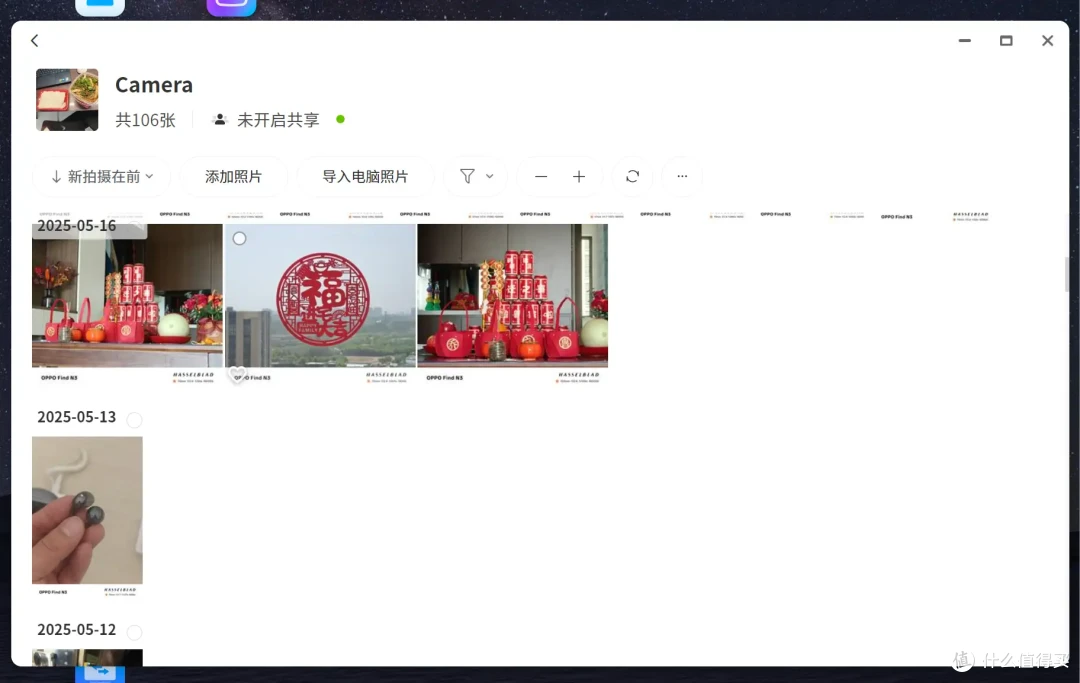Open the first red gift photo from 2025-05-16
This screenshot has width=1080, height=683.
[127, 303]
